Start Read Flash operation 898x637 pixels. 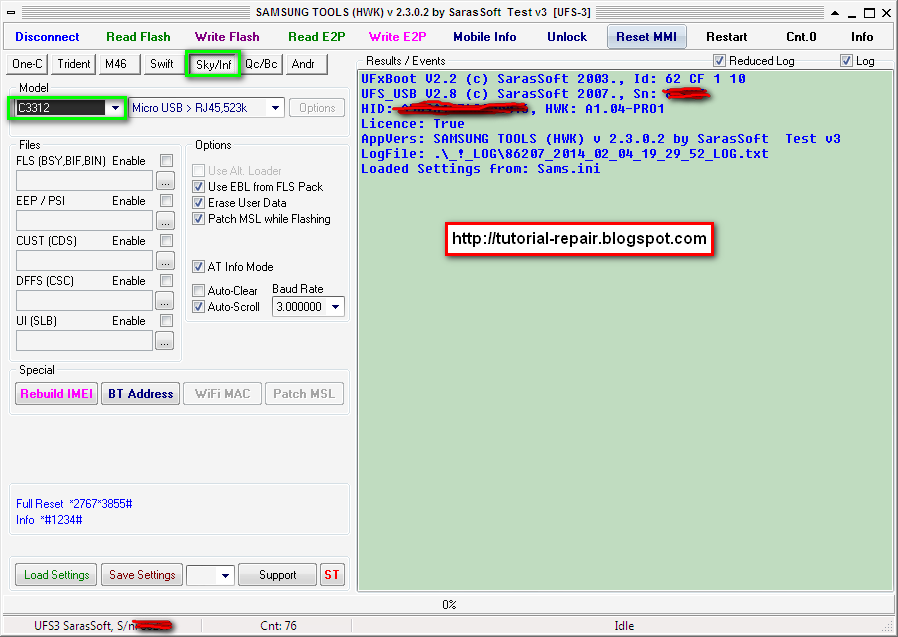(138, 37)
